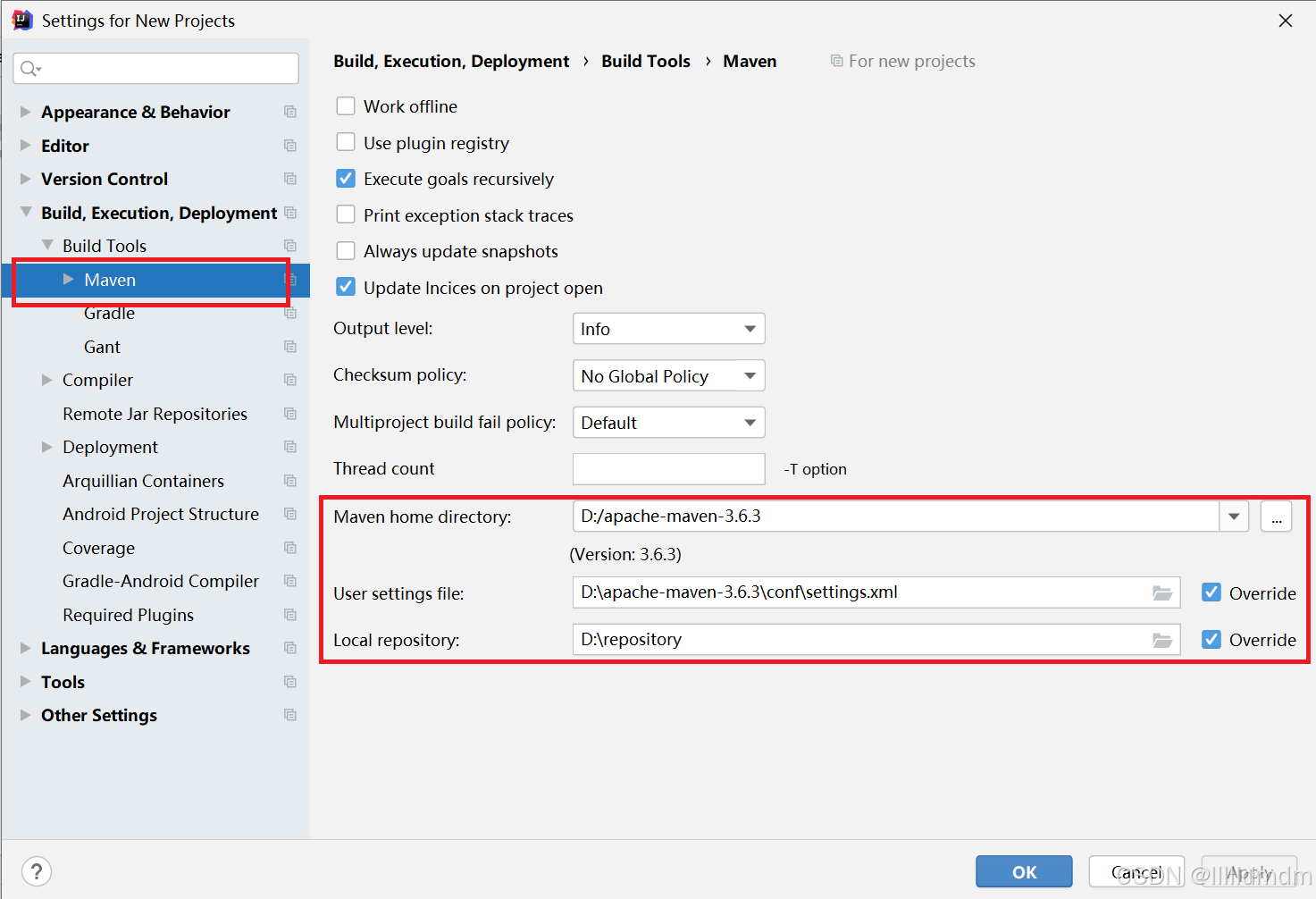Click the OK button
Screen dimensions: 1316x899
tap(1024, 871)
